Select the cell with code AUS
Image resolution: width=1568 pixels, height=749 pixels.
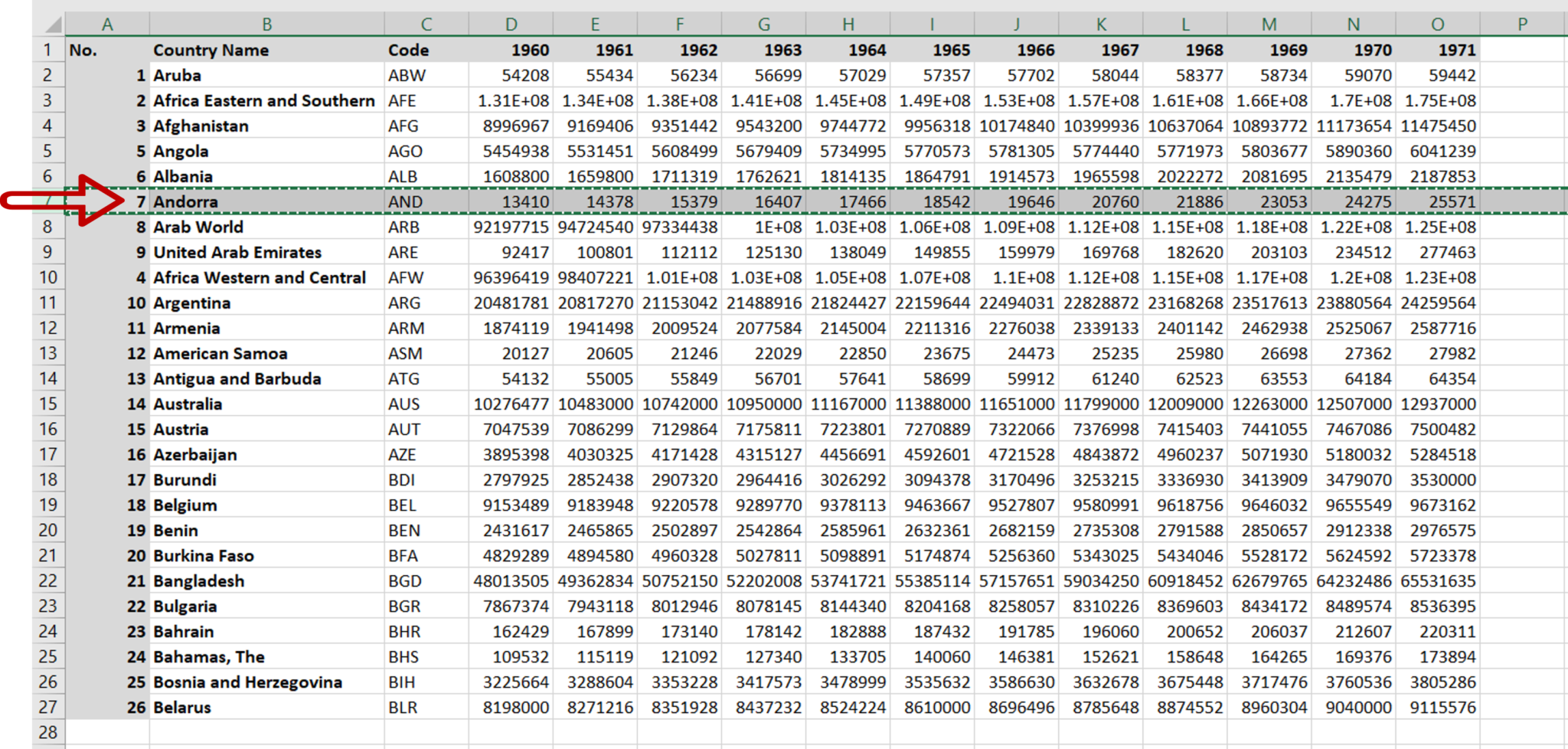406,404
